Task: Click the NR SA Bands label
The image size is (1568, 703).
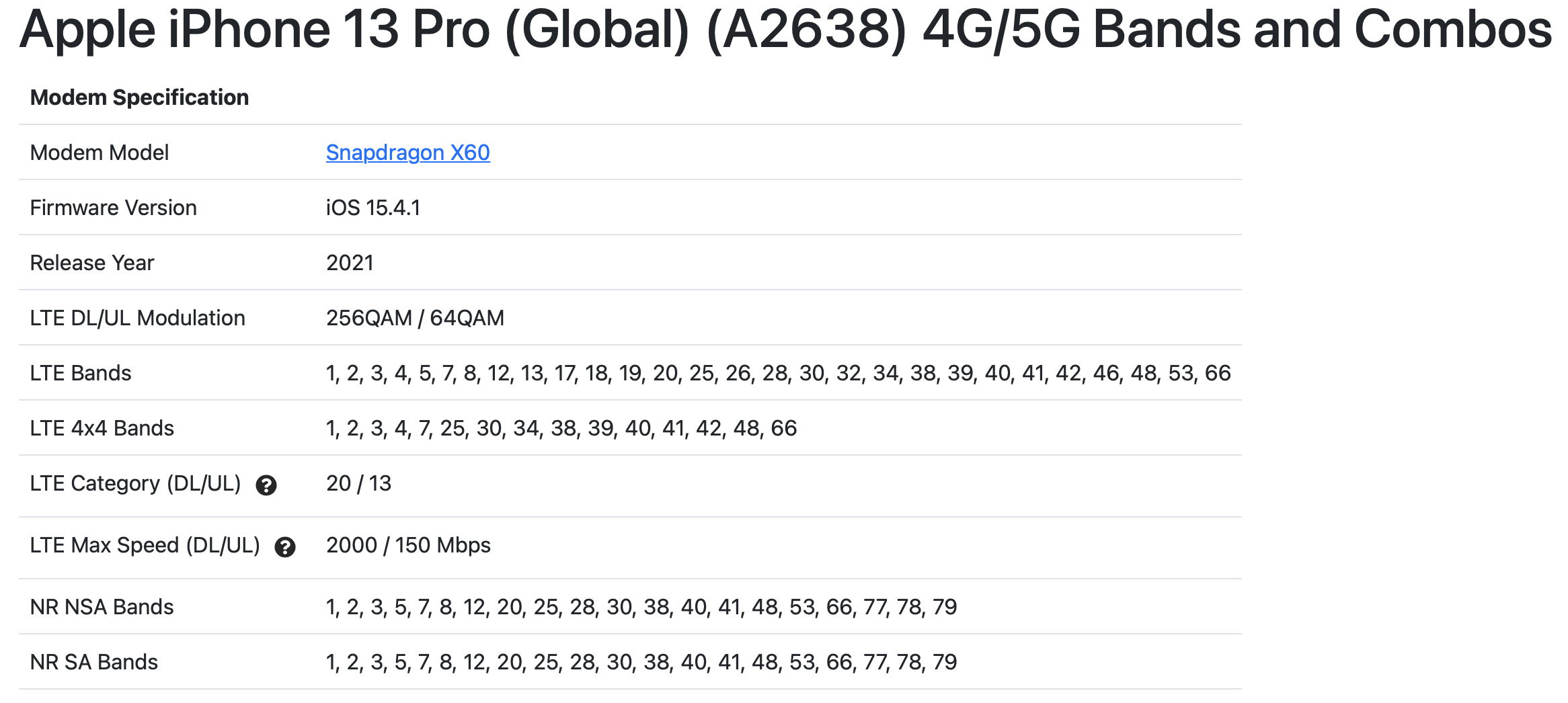Action: pos(94,662)
